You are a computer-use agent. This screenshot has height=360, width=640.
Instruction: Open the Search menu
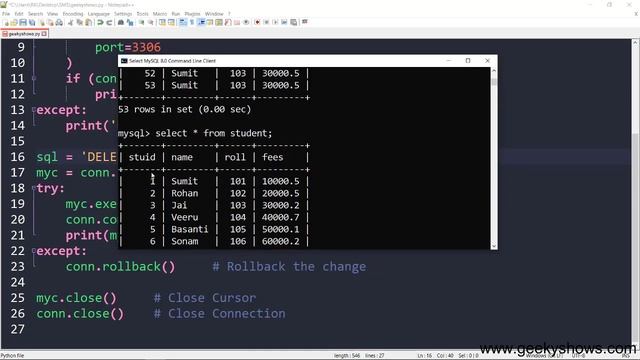36,14
